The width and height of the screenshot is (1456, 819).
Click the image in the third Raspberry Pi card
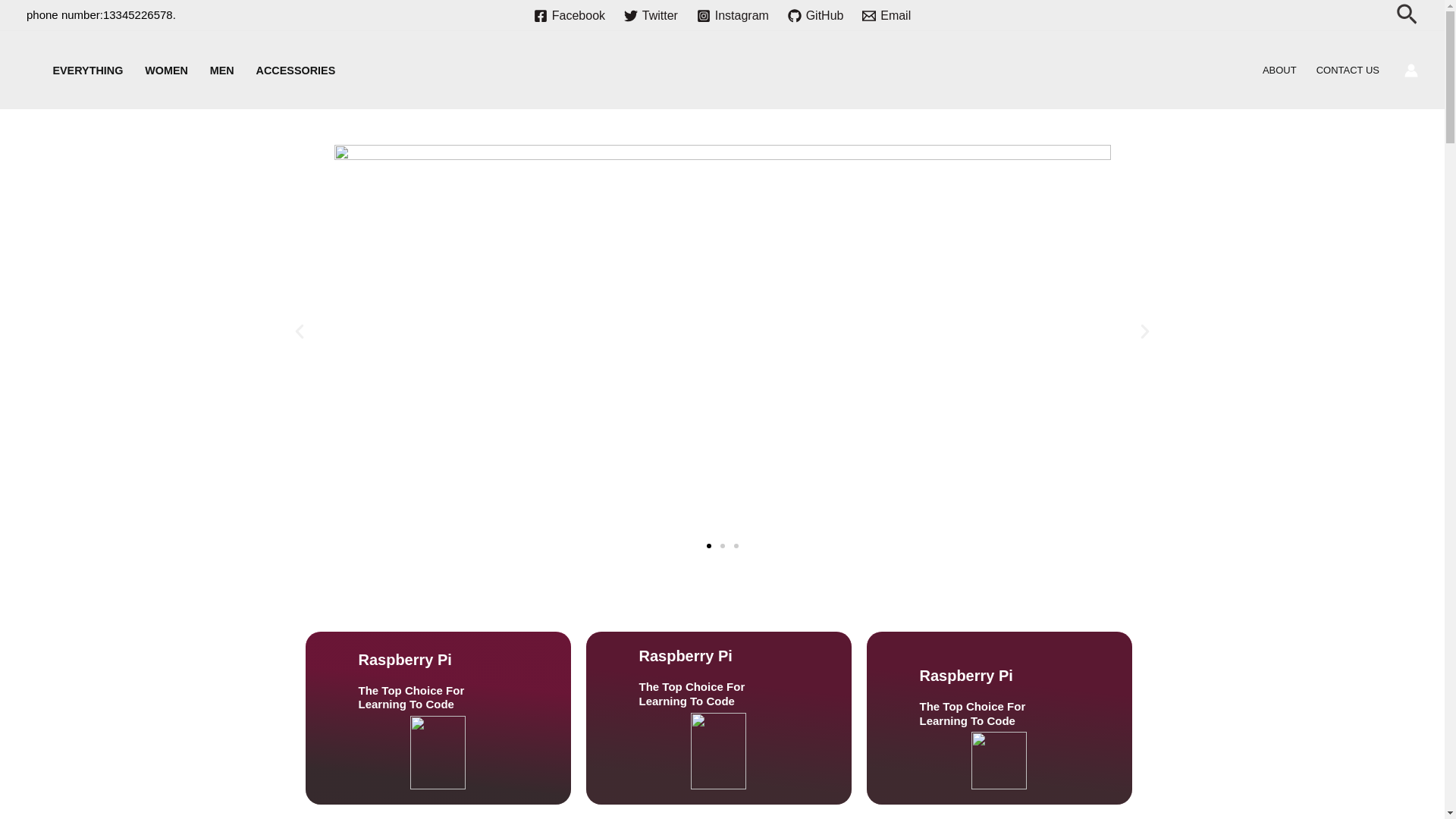tap(999, 761)
